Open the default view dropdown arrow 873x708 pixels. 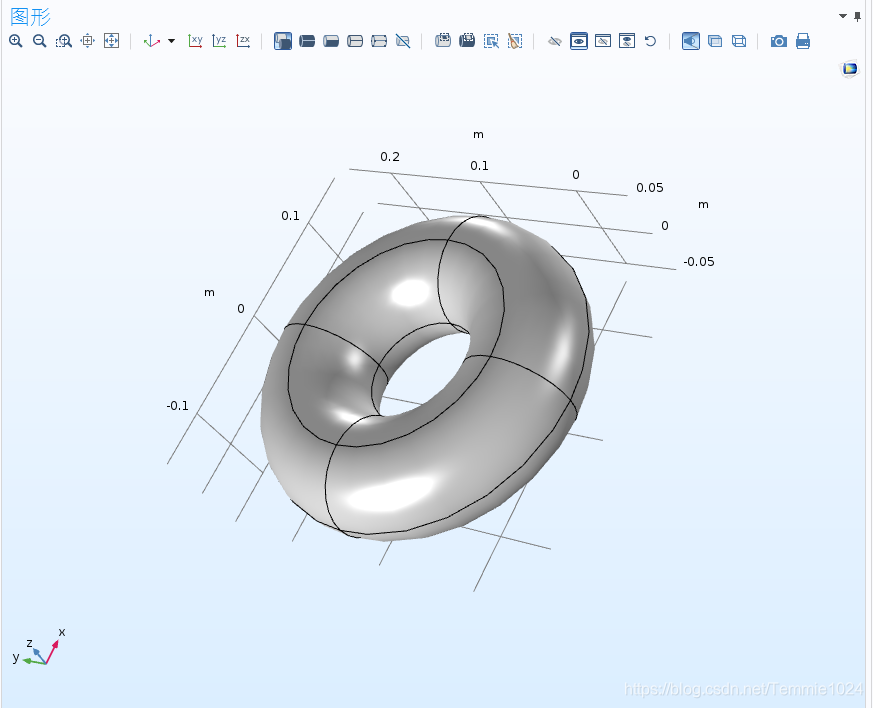coord(171,41)
